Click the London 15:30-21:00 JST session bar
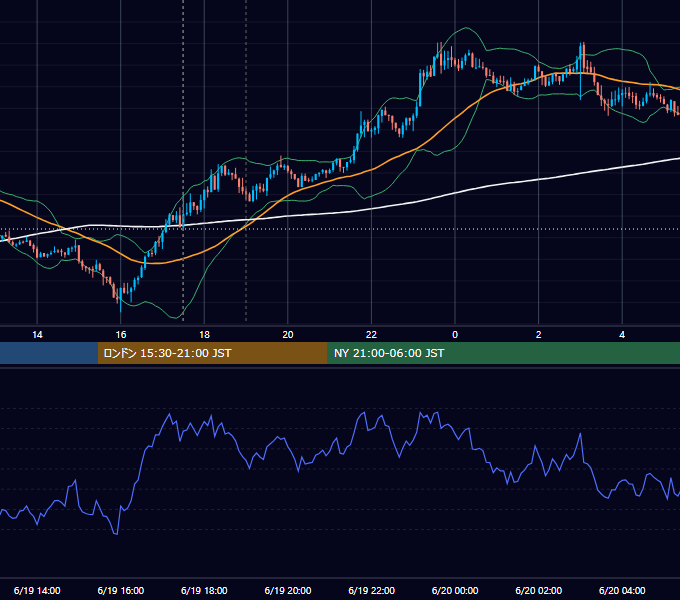 click(212, 353)
